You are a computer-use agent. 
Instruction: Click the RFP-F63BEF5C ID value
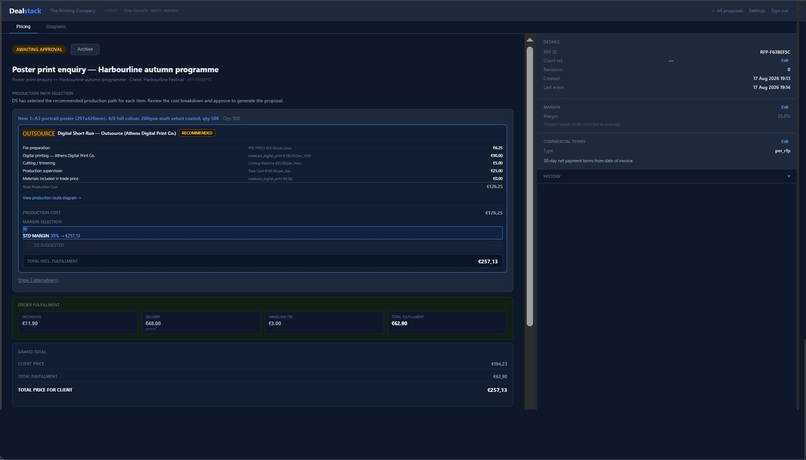click(x=775, y=52)
